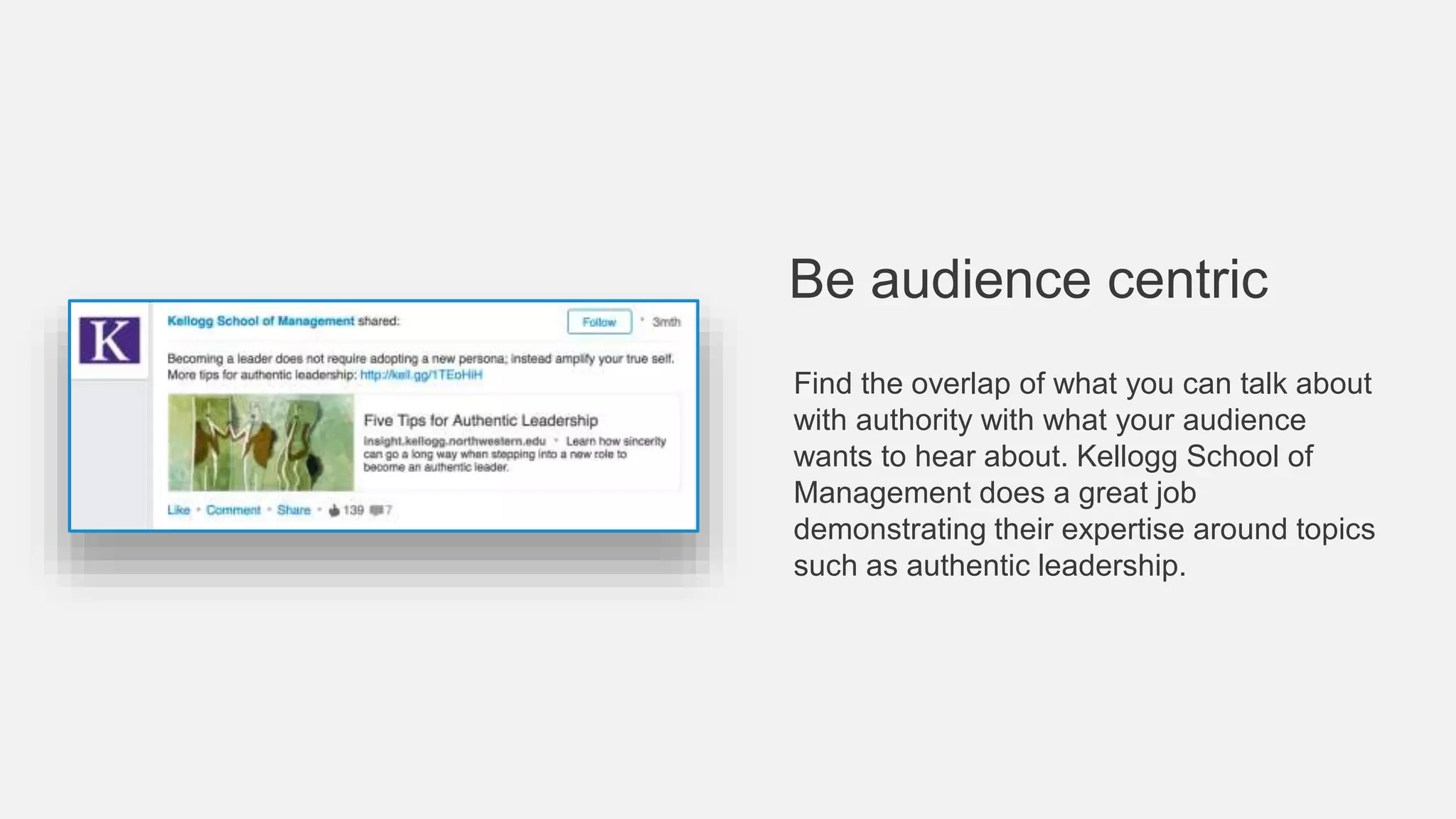Open the kell.gg shortened URL link
Viewport: 1456px width, 819px height.
click(421, 375)
